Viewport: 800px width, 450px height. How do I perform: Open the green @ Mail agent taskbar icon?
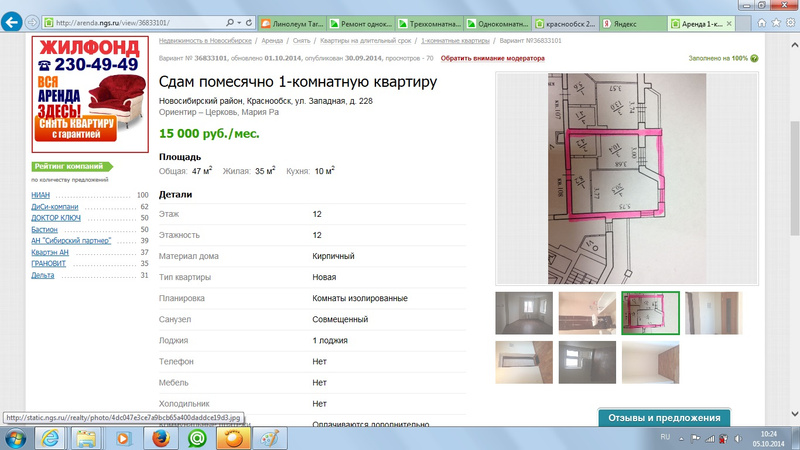click(x=196, y=438)
